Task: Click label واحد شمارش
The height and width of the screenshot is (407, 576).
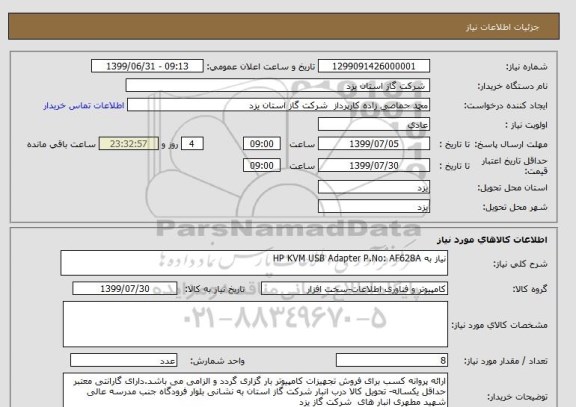Action: click(217, 361)
